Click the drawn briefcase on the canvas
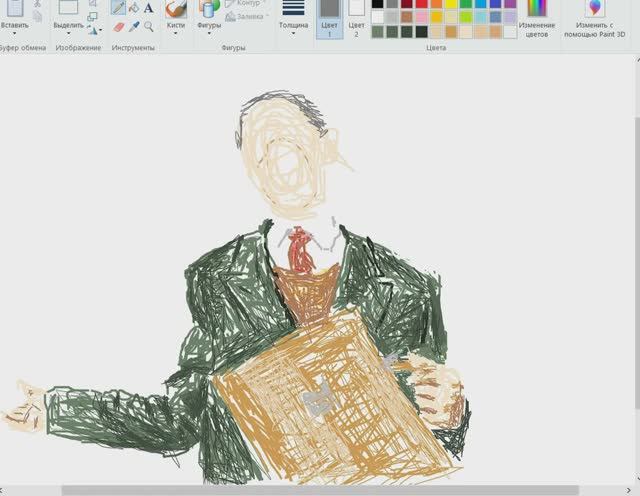The height and width of the screenshot is (496, 640). [x=335, y=400]
